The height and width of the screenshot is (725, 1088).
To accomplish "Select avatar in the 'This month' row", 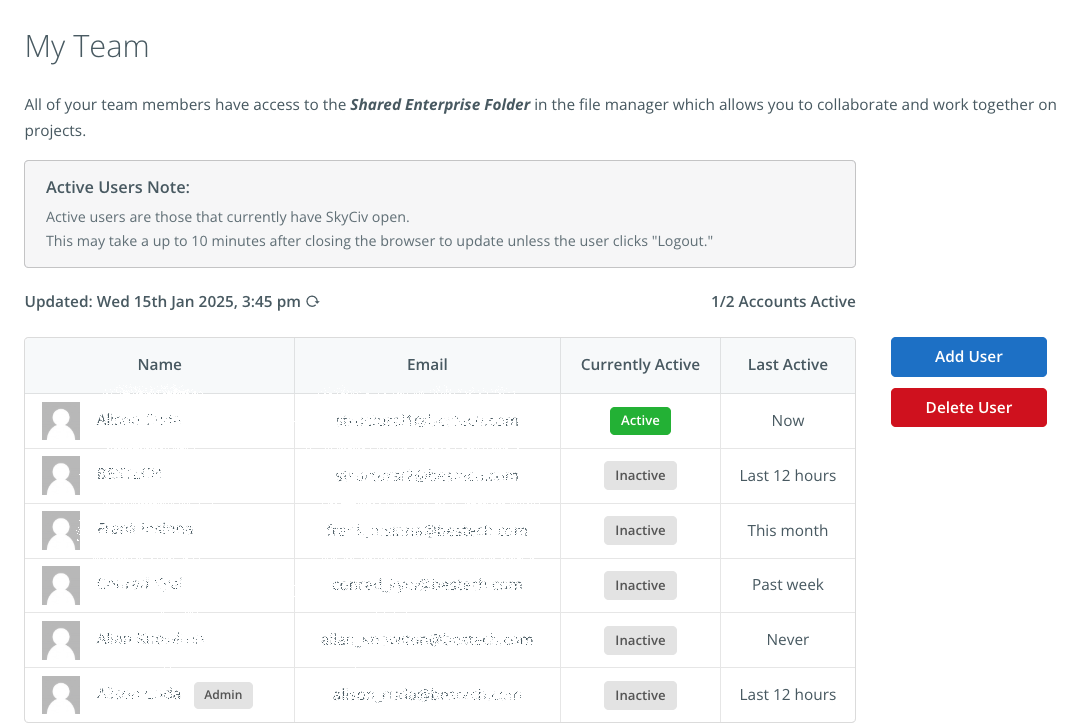I will [x=61, y=531].
